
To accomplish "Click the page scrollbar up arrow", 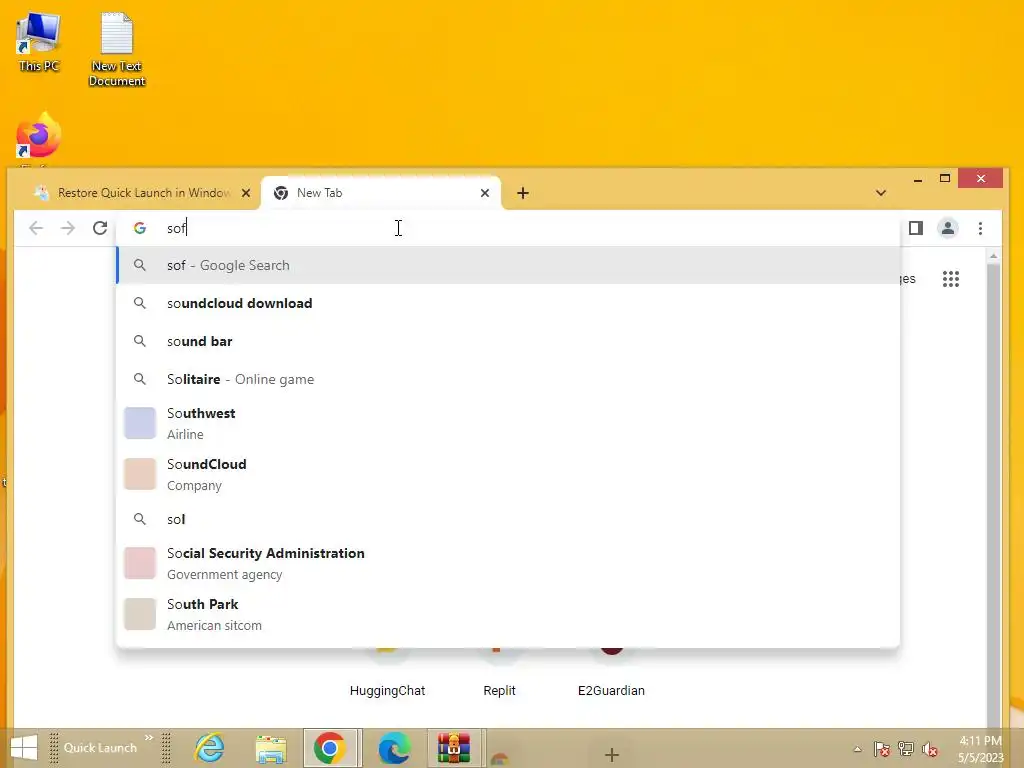I will click(x=993, y=257).
